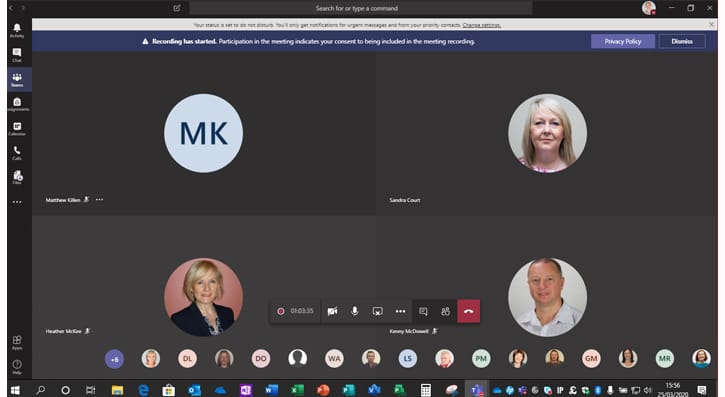Show more apps ellipsis in sidebar
This screenshot has width=725, height=397.
tap(17, 202)
